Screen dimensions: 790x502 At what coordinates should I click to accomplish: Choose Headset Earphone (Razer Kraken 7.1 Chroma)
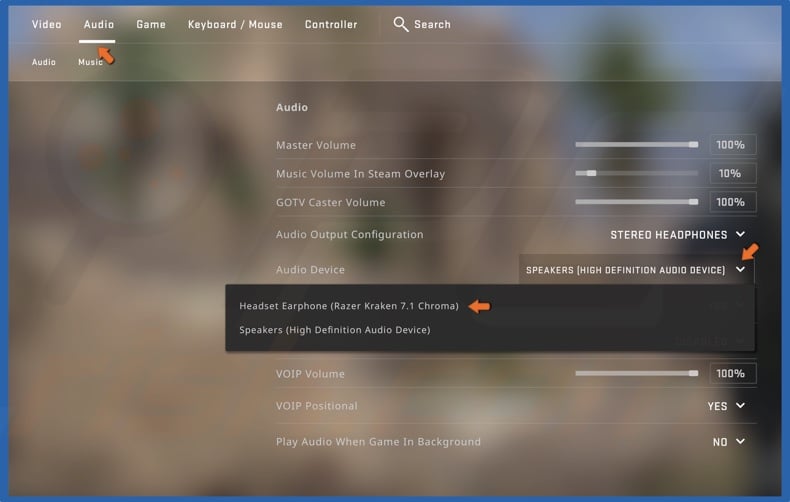tap(349, 306)
